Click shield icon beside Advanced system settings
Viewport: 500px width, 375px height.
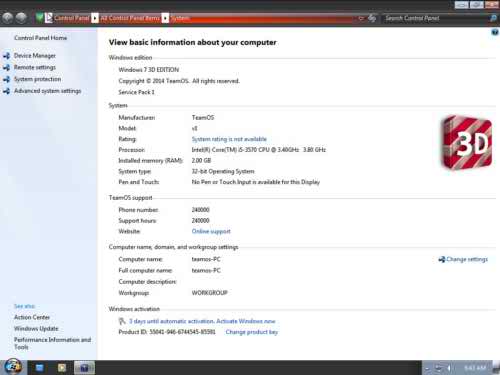[x=6, y=91]
